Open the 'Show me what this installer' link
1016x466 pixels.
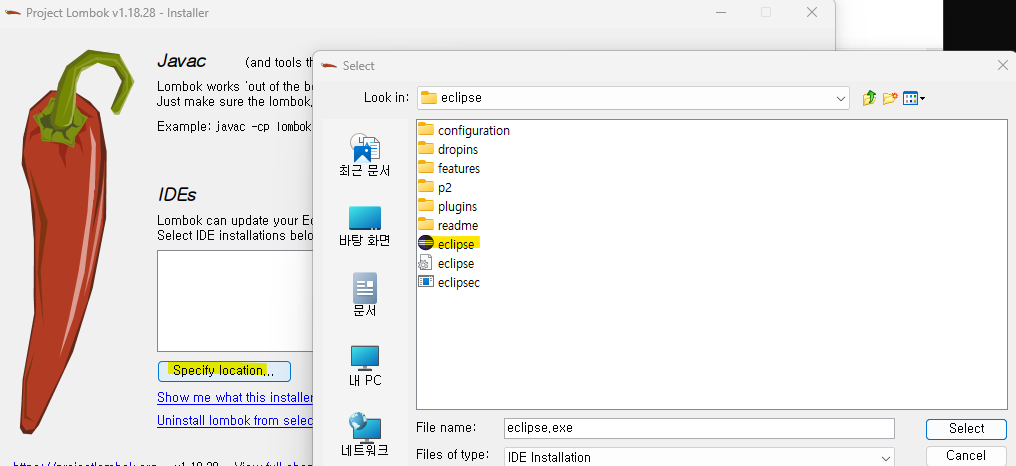coord(235,397)
